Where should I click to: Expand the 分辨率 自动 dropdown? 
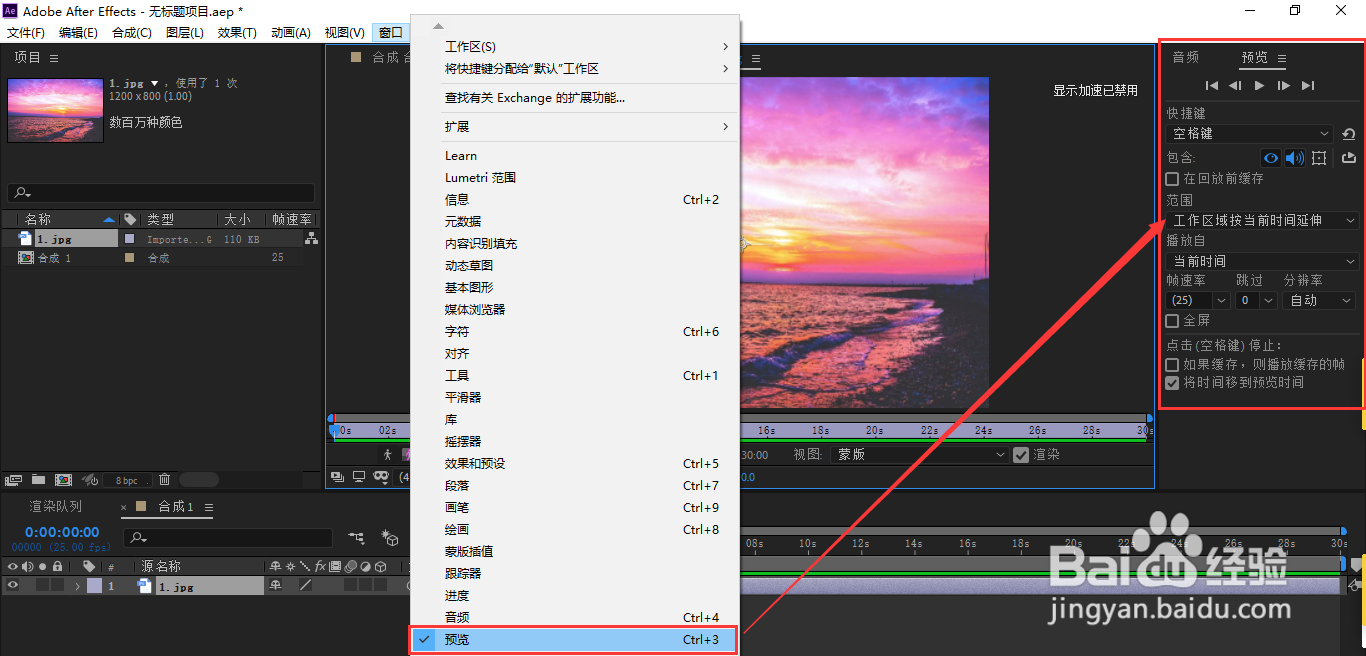click(x=1318, y=300)
